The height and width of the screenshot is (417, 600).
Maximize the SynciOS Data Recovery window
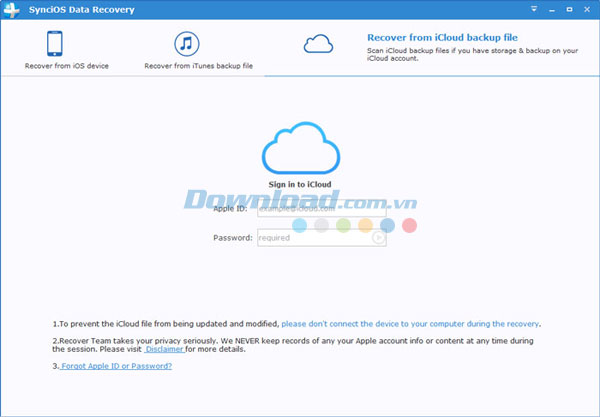pos(569,9)
